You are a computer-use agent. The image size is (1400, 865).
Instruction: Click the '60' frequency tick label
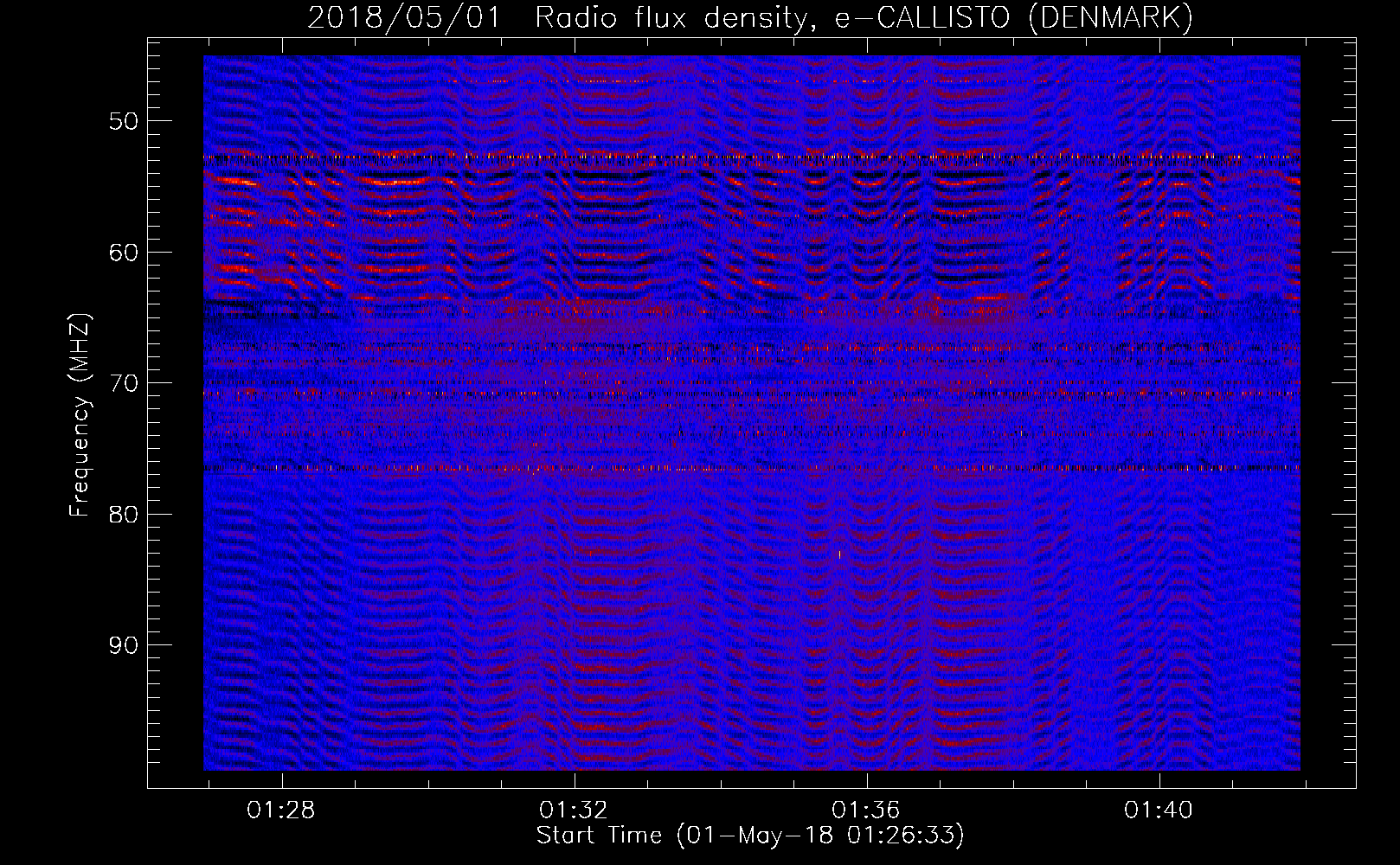tap(124, 253)
